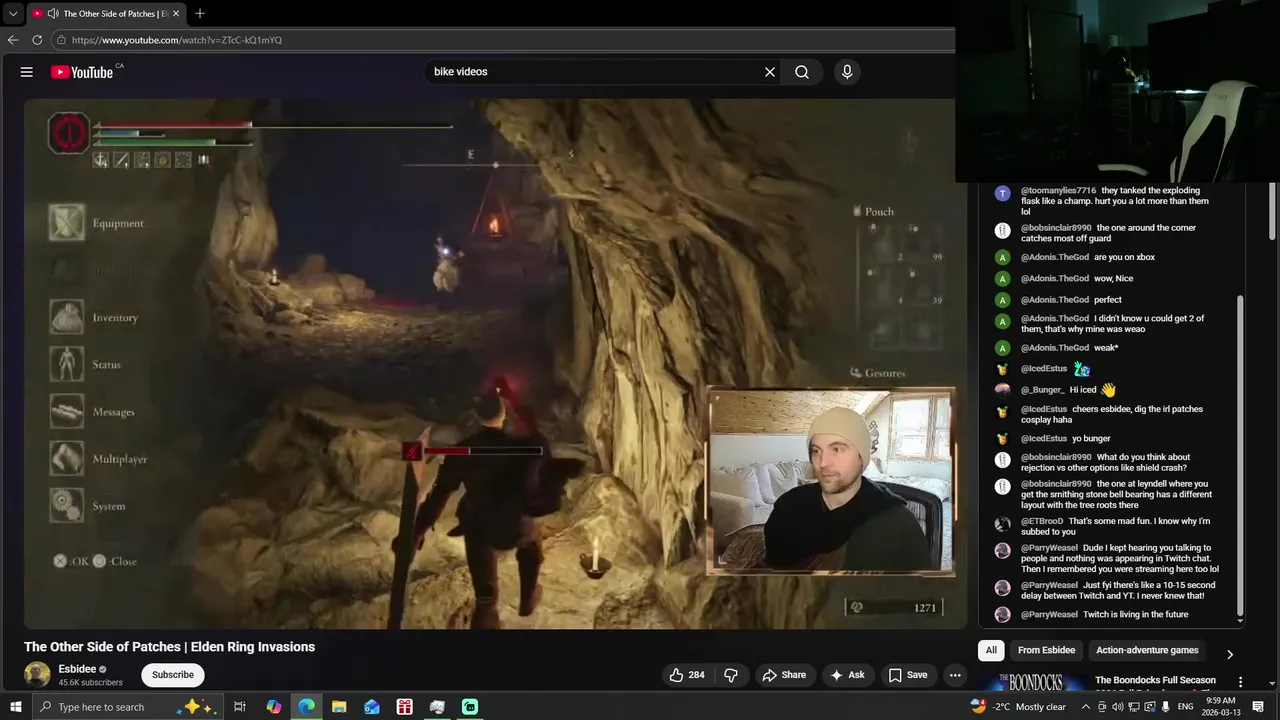This screenshot has width=1280, height=720.
Task: Open a new browser tab
Action: pos(200,14)
